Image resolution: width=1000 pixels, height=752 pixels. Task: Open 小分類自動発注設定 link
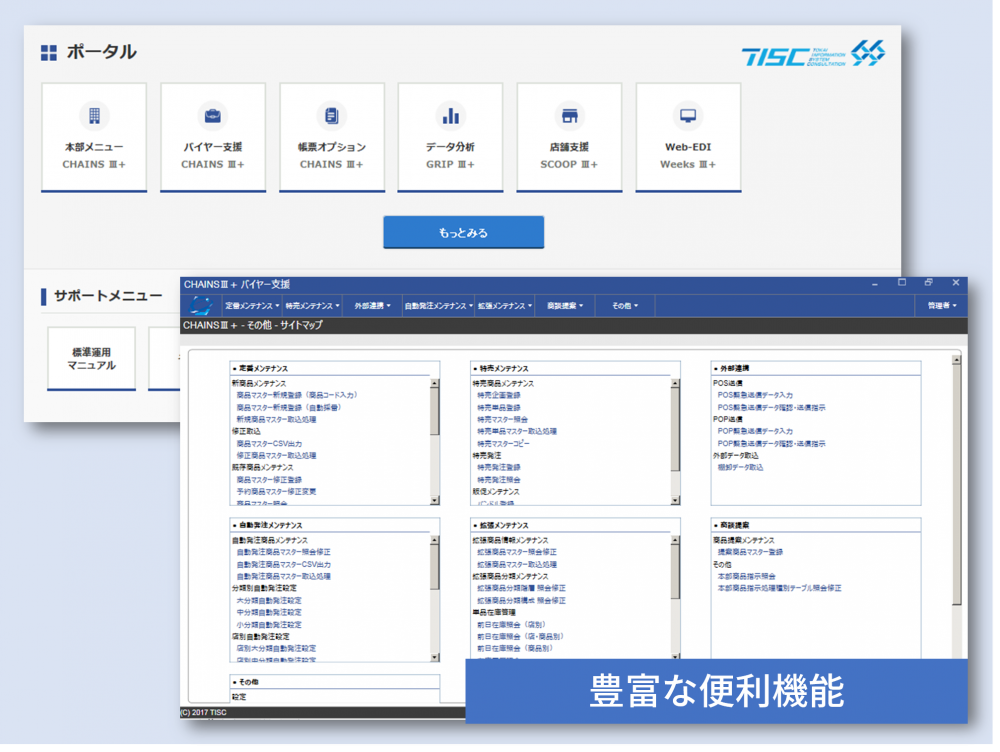coord(269,625)
